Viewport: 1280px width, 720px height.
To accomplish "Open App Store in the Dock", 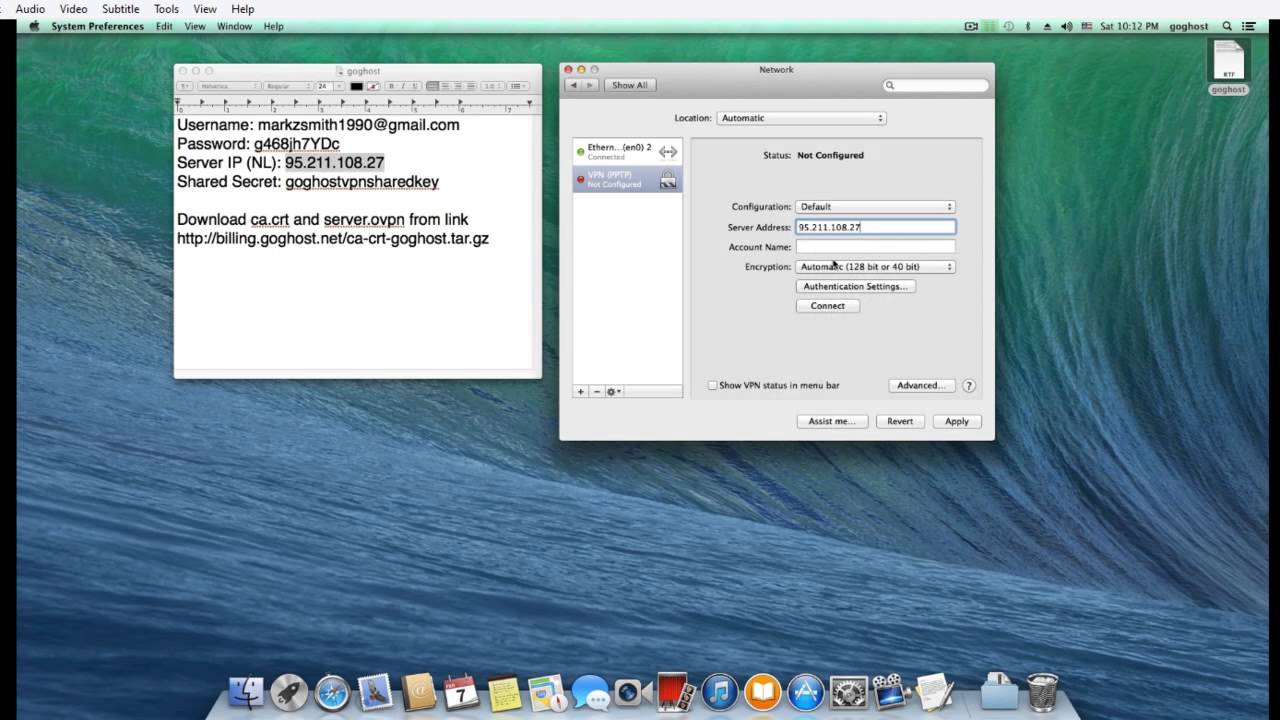I will coord(805,693).
